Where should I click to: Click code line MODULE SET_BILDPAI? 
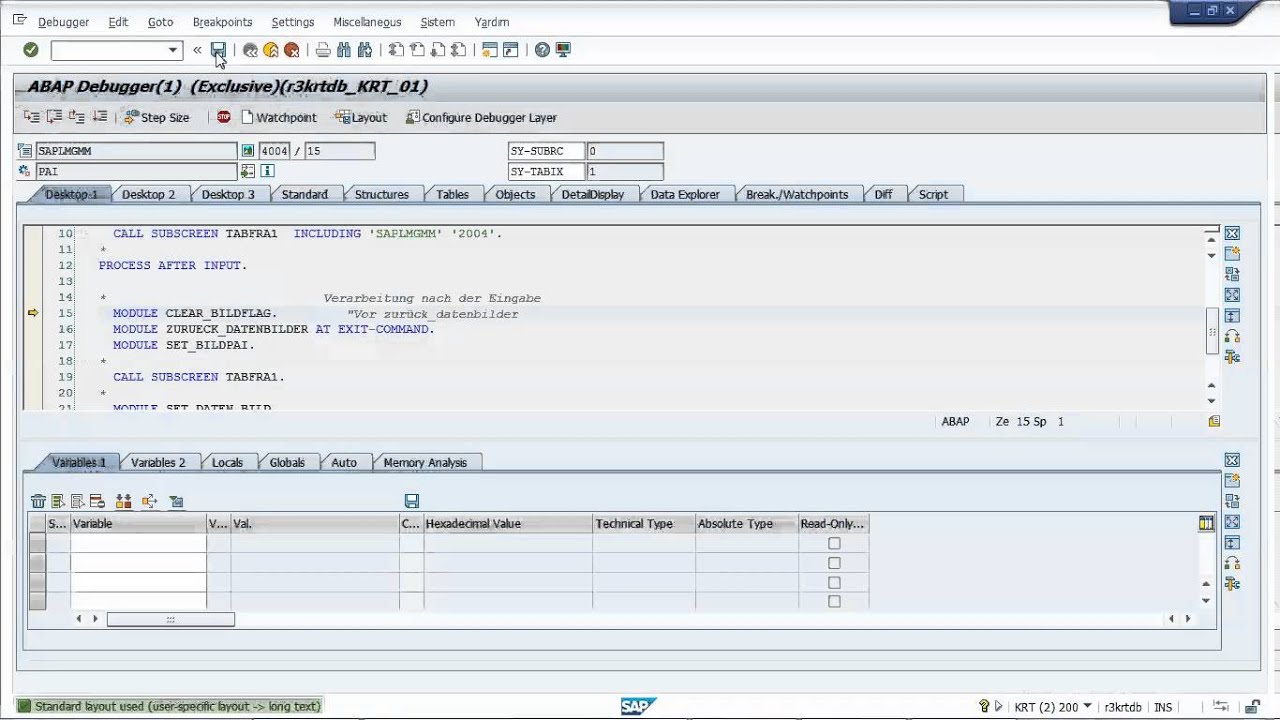(184, 345)
